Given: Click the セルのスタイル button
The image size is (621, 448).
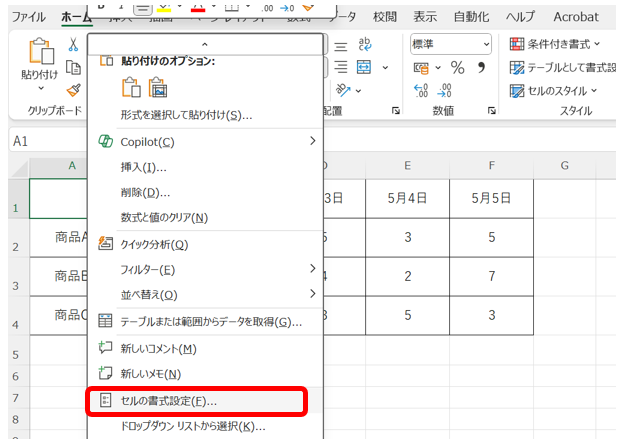Looking at the screenshot, I should click(554, 91).
